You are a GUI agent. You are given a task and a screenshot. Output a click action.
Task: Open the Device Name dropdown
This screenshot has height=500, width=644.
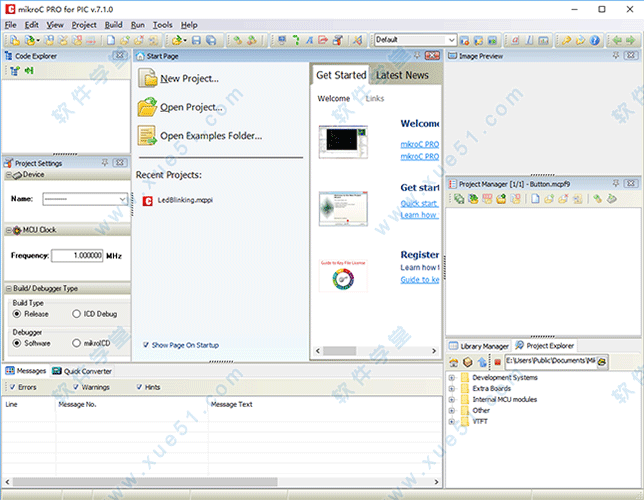[122, 199]
